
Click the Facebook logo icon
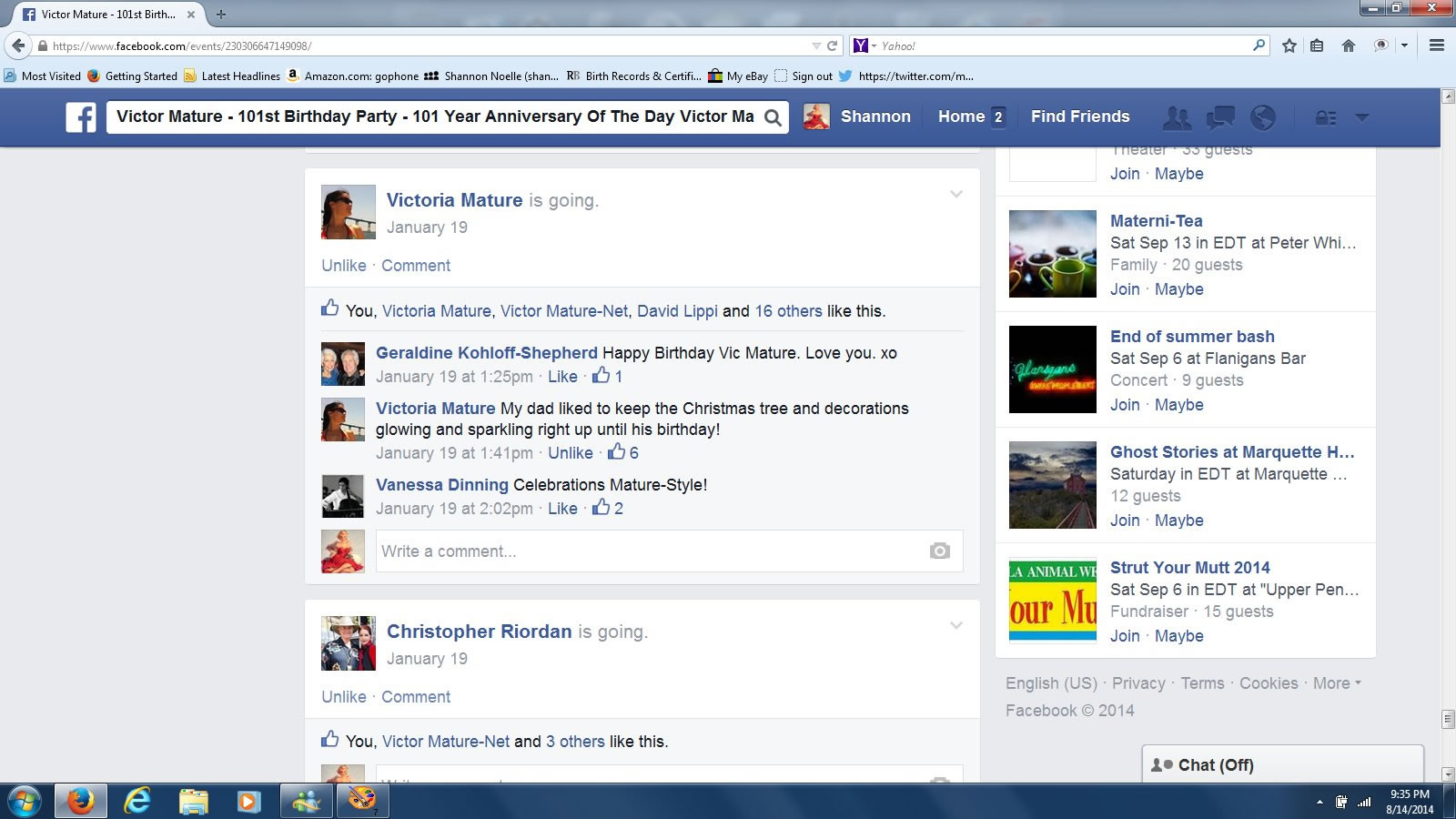point(81,117)
